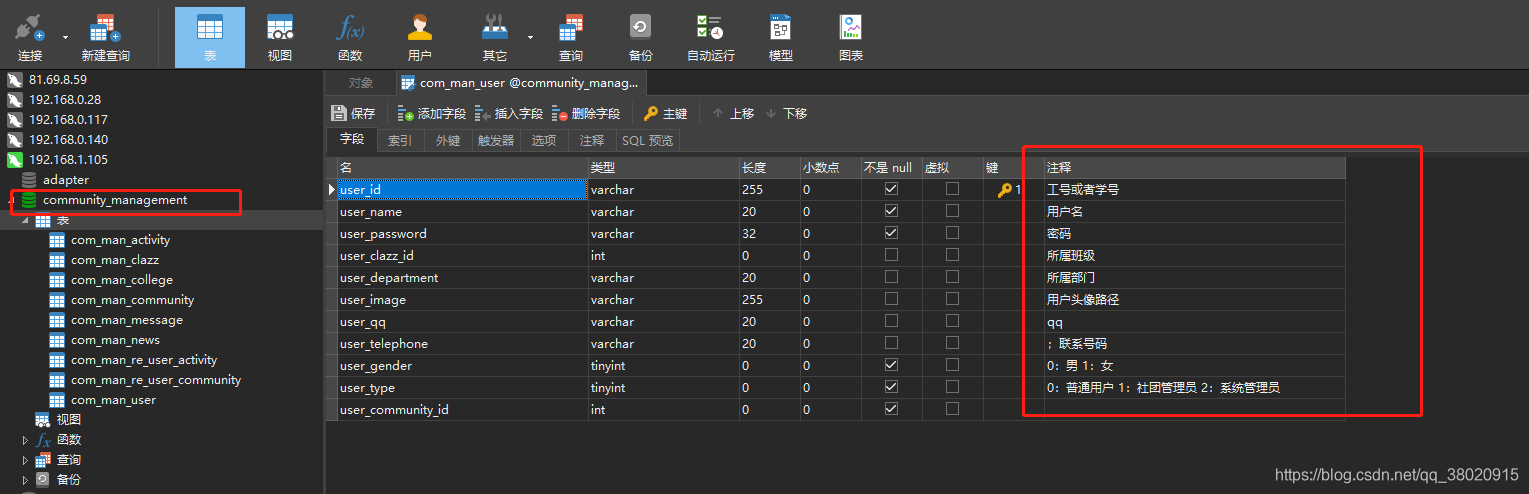
Task: Open the 用户 user toolbar icon
Action: 420,38
